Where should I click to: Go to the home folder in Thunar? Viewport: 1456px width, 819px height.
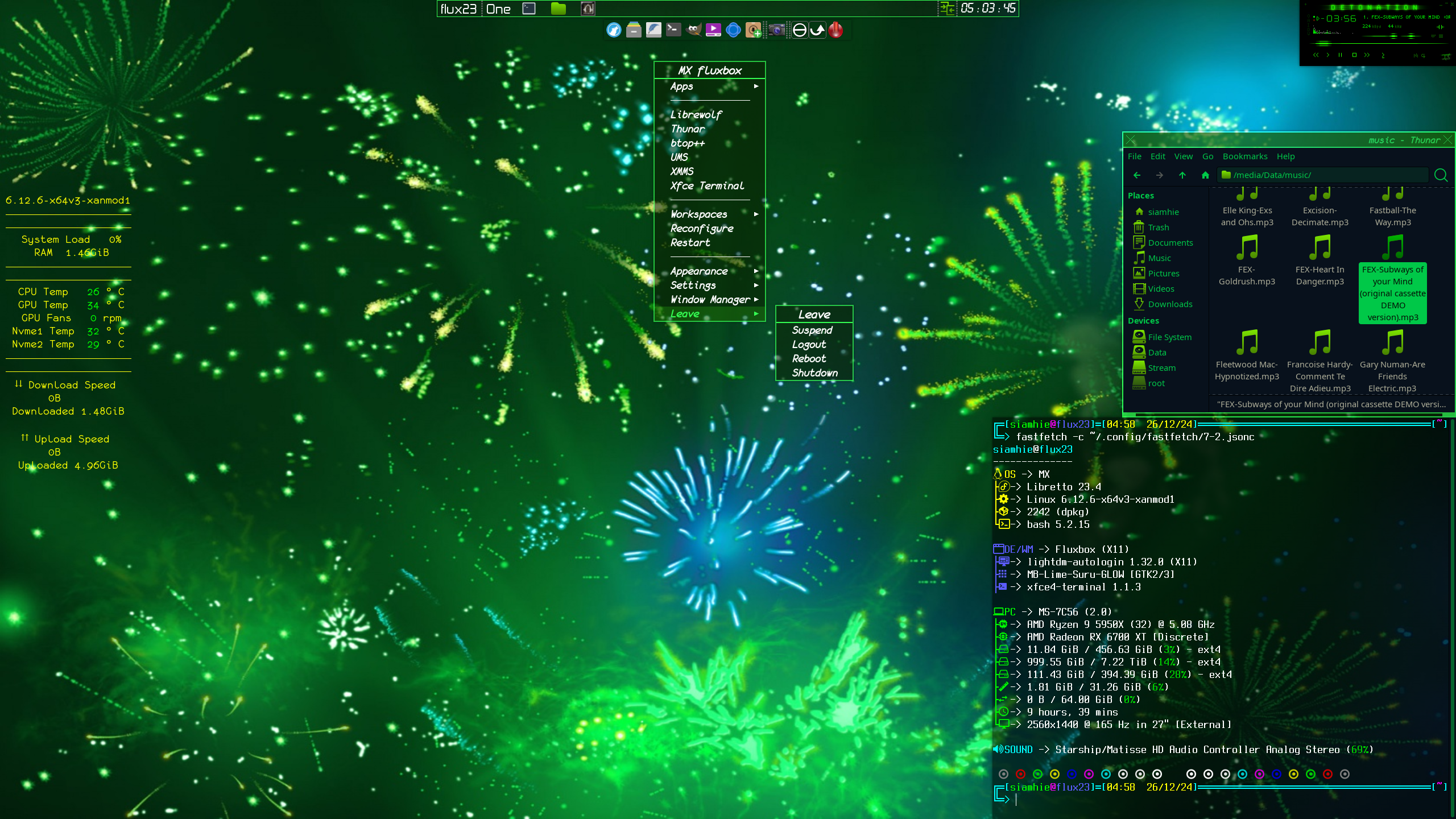click(1205, 175)
